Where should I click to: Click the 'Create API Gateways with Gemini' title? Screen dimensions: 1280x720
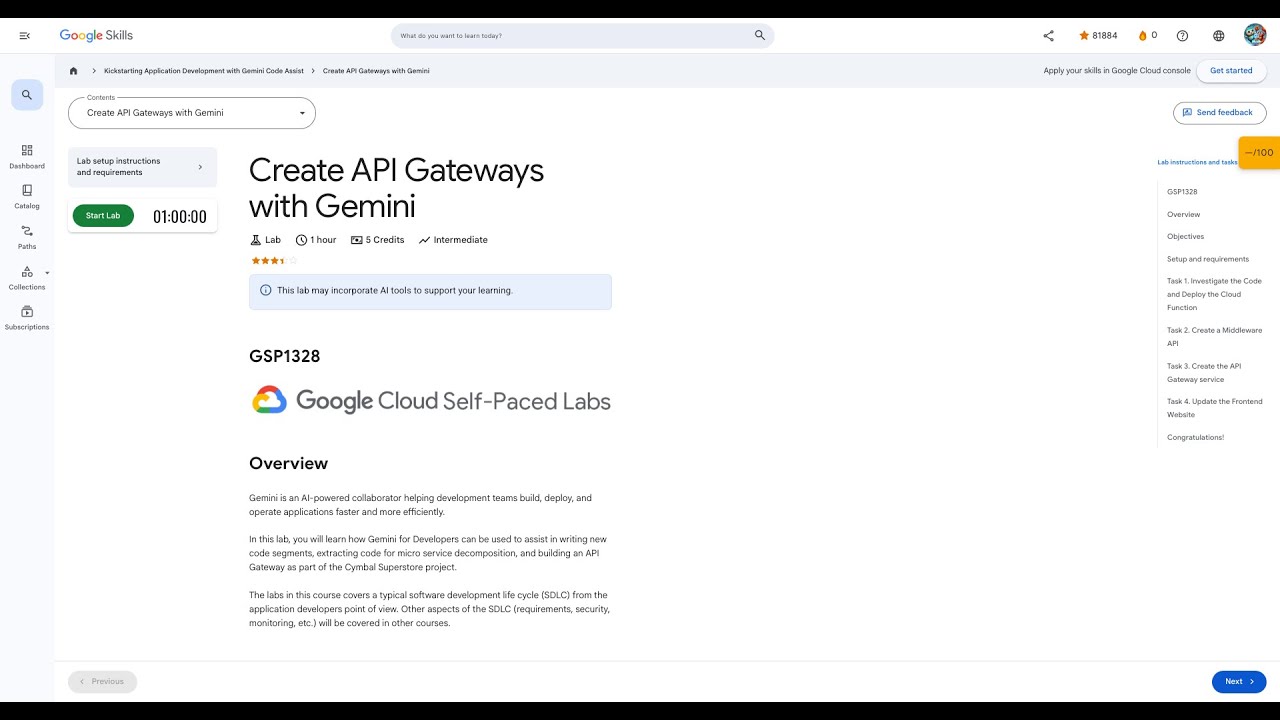(396, 188)
